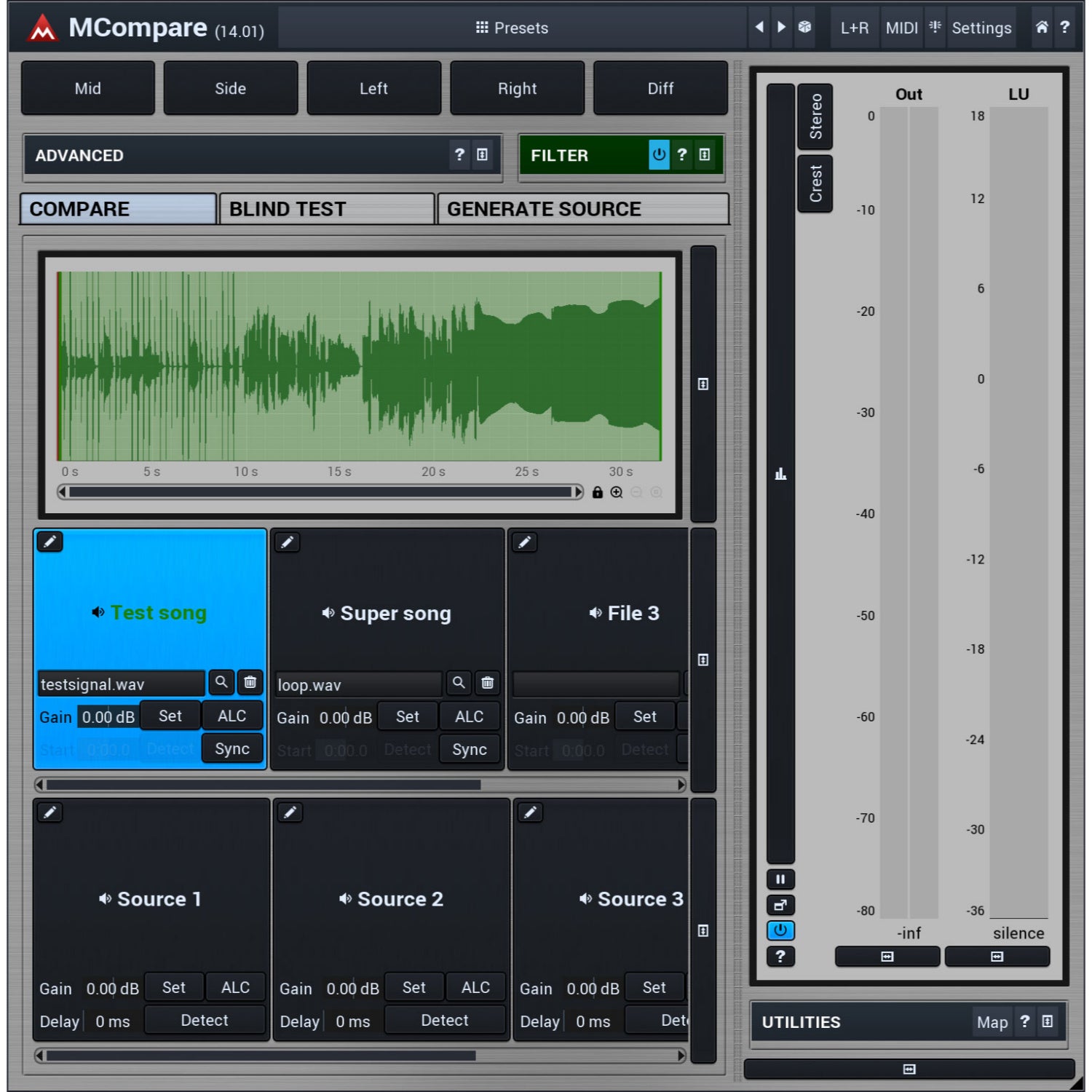Toggle the FILTER power button
This screenshot has width=1092, height=1092.
tap(659, 154)
